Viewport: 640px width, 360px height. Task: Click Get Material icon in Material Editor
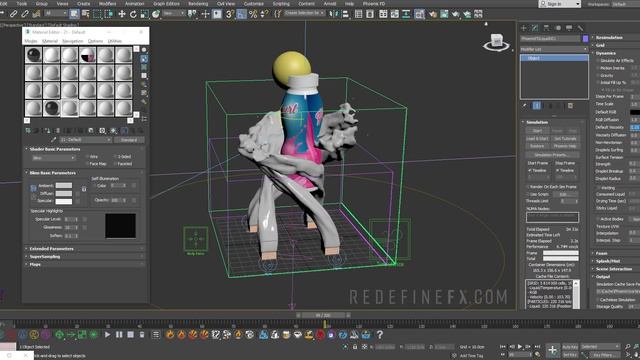[28, 131]
